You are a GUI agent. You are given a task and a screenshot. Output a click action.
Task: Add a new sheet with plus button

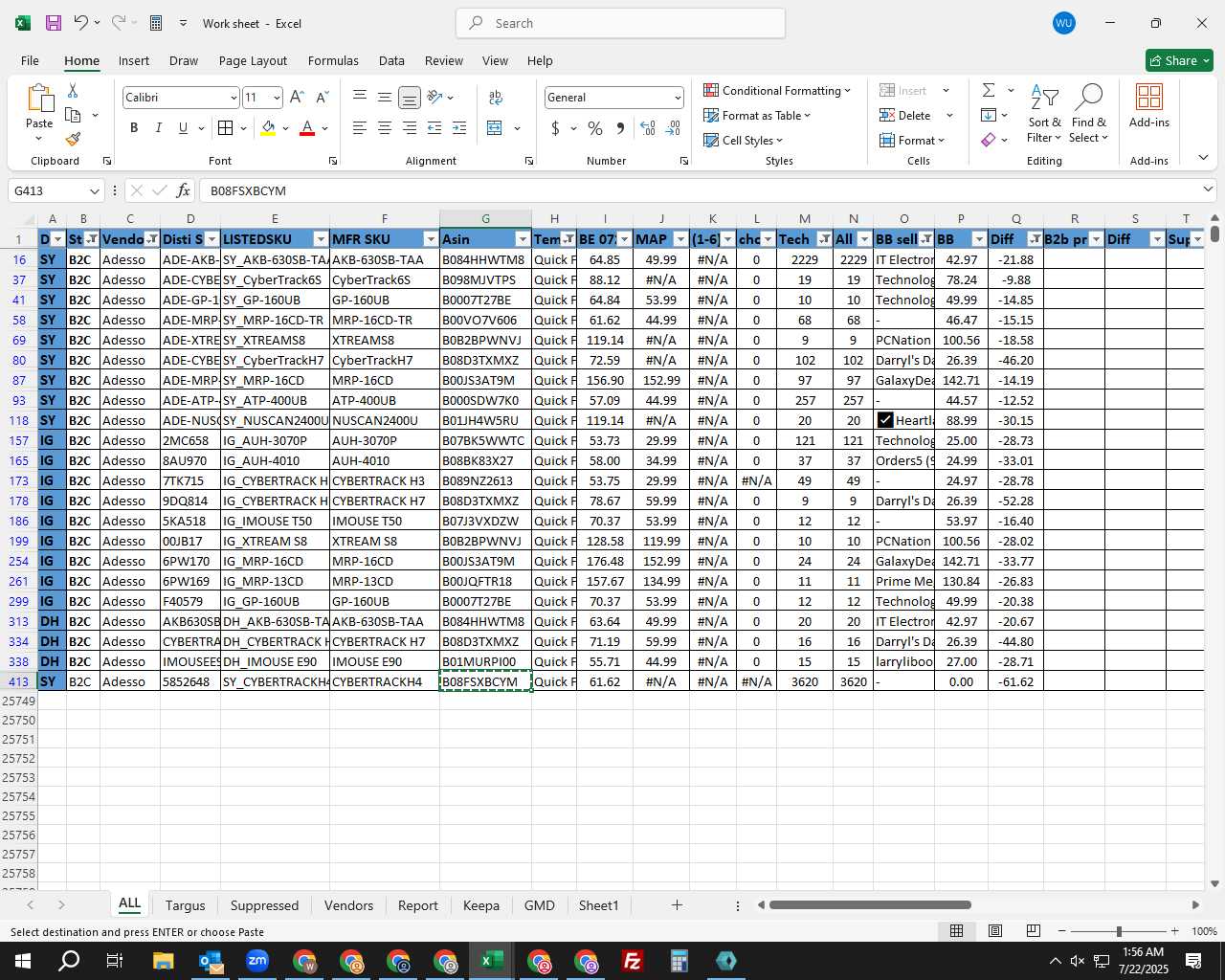click(677, 905)
